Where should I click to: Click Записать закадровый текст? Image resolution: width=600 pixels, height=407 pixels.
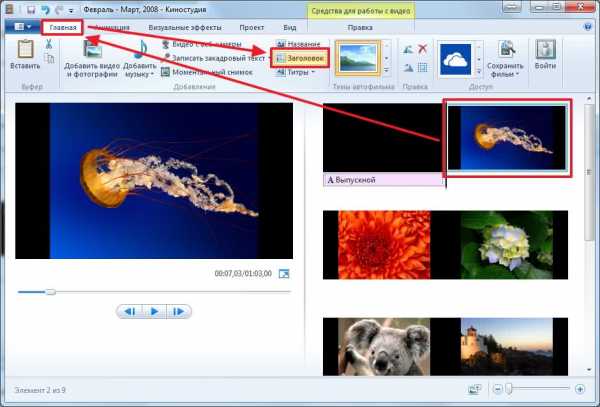coord(214,58)
